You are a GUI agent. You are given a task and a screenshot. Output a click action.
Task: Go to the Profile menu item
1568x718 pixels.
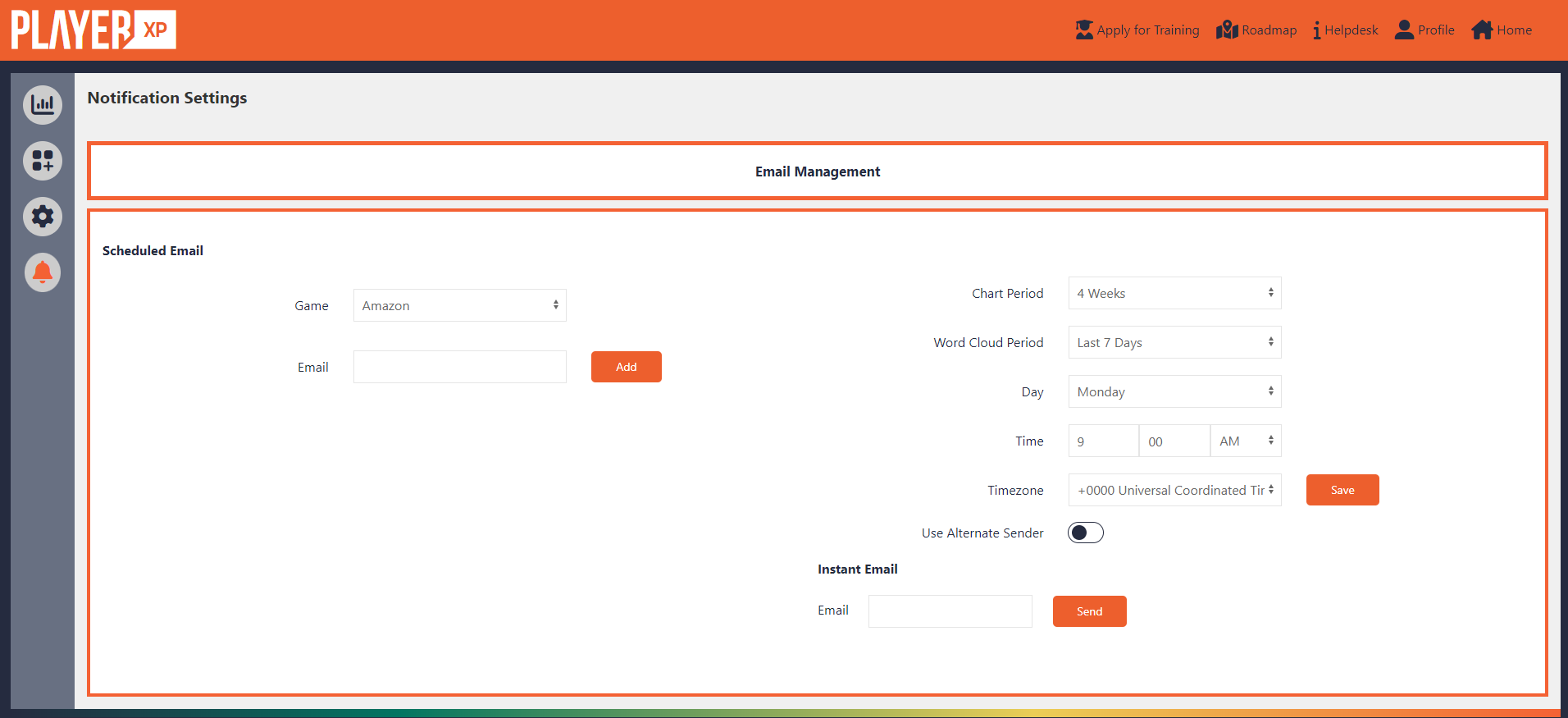click(x=1425, y=30)
